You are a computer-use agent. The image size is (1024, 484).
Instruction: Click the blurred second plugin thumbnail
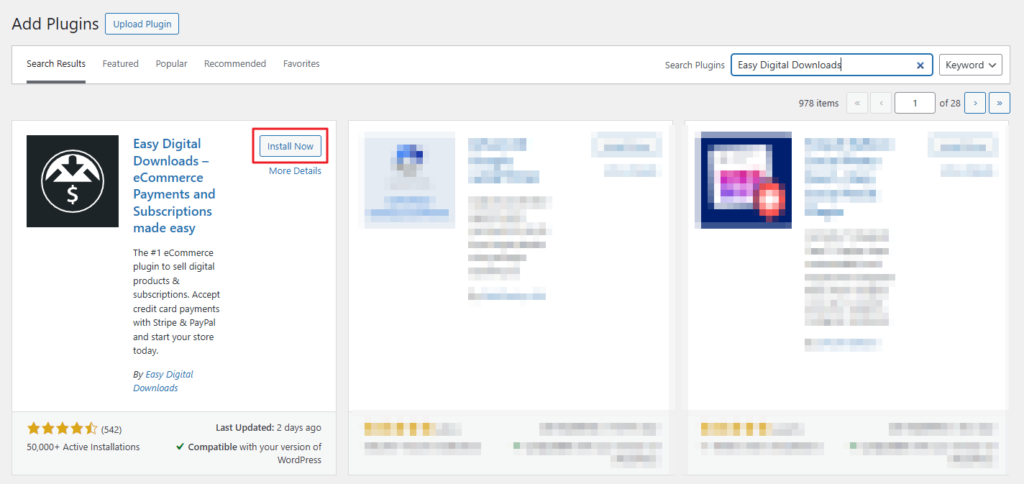point(409,181)
